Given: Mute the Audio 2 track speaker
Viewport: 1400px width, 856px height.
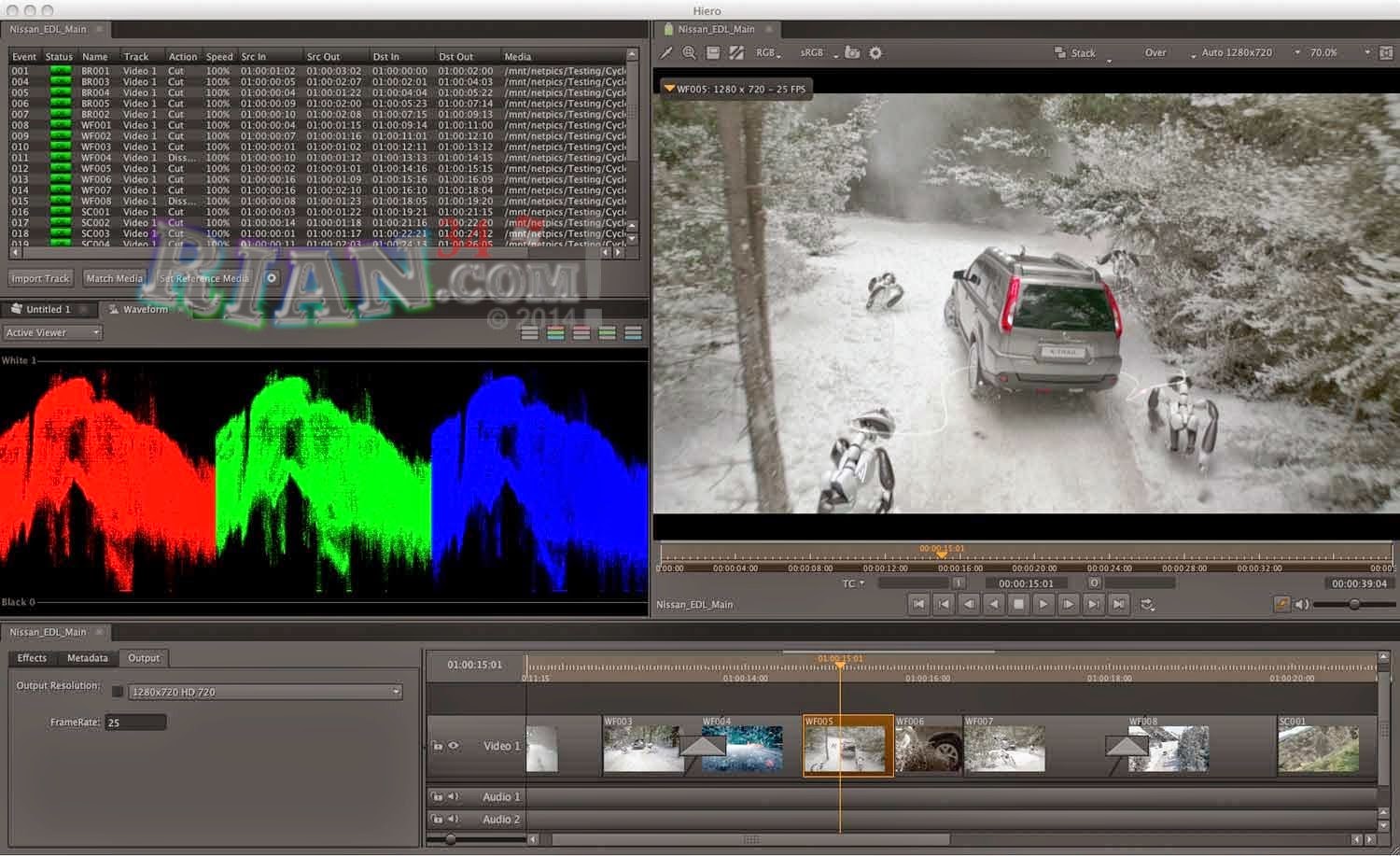Looking at the screenshot, I should (x=454, y=820).
